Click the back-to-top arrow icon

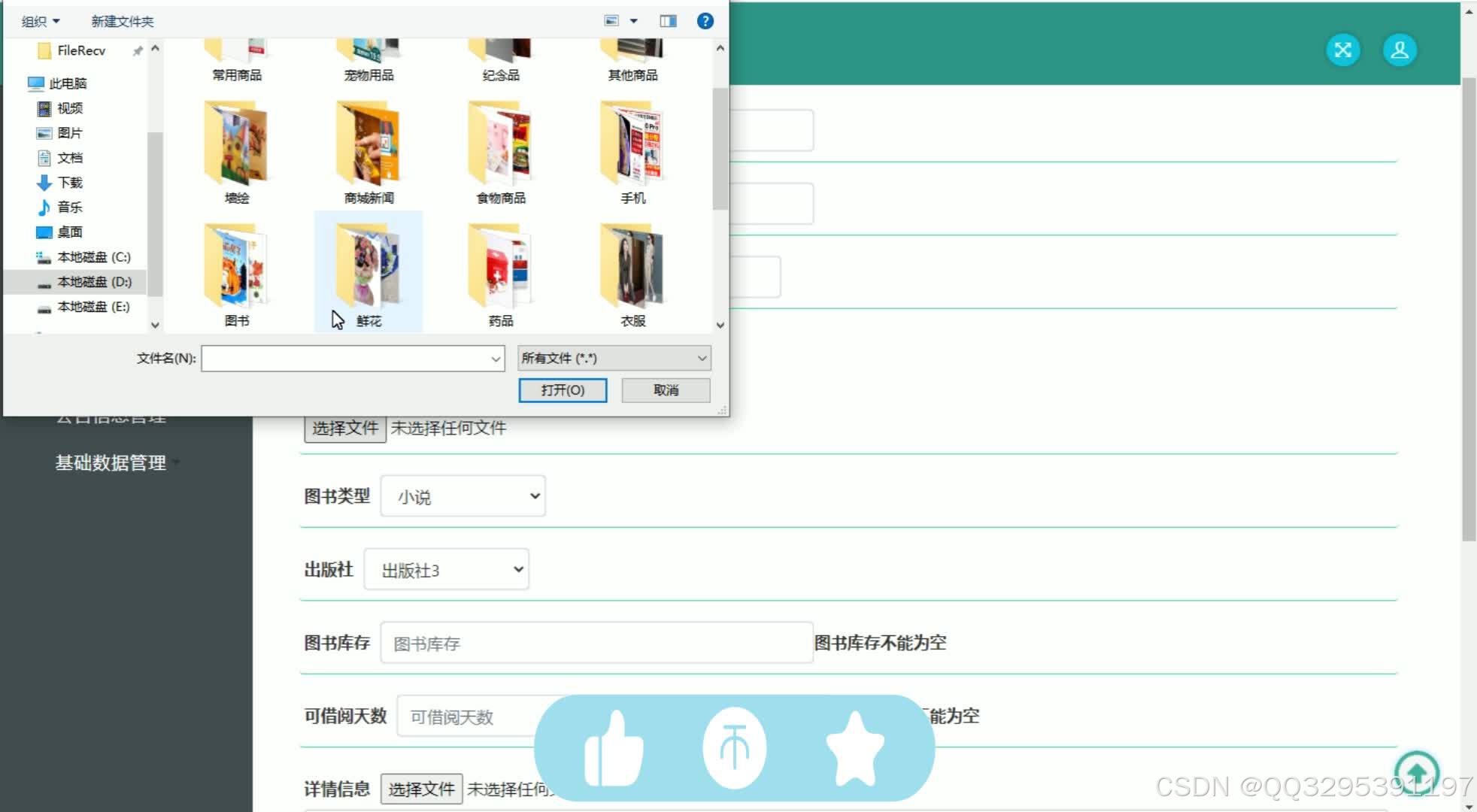pyautogui.click(x=1417, y=772)
